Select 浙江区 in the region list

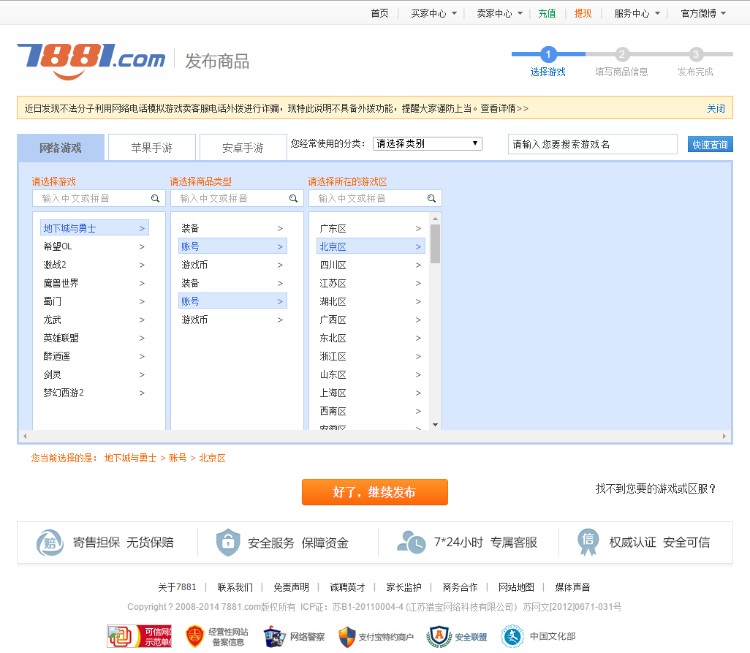click(x=371, y=356)
